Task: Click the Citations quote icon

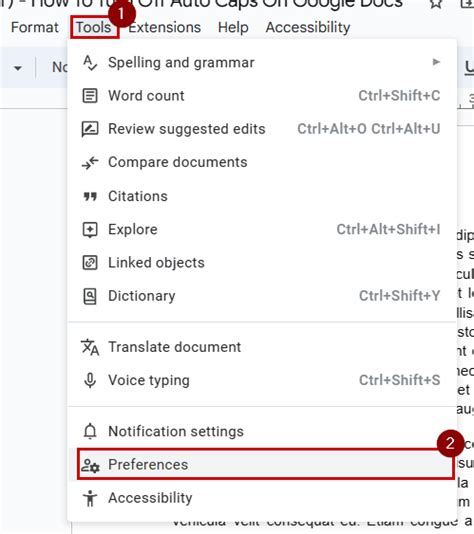Action: (90, 197)
